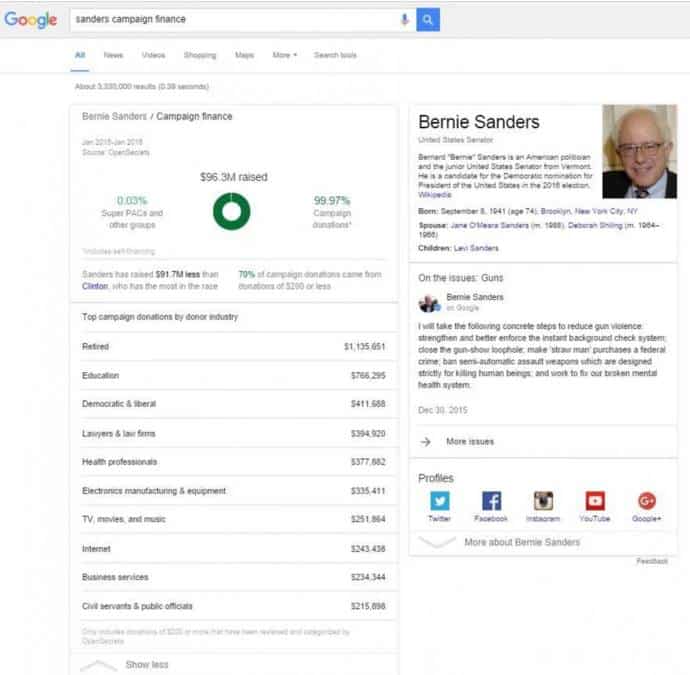Collapse the list with Show less
The width and height of the screenshot is (690, 675).
pyautogui.click(x=147, y=664)
